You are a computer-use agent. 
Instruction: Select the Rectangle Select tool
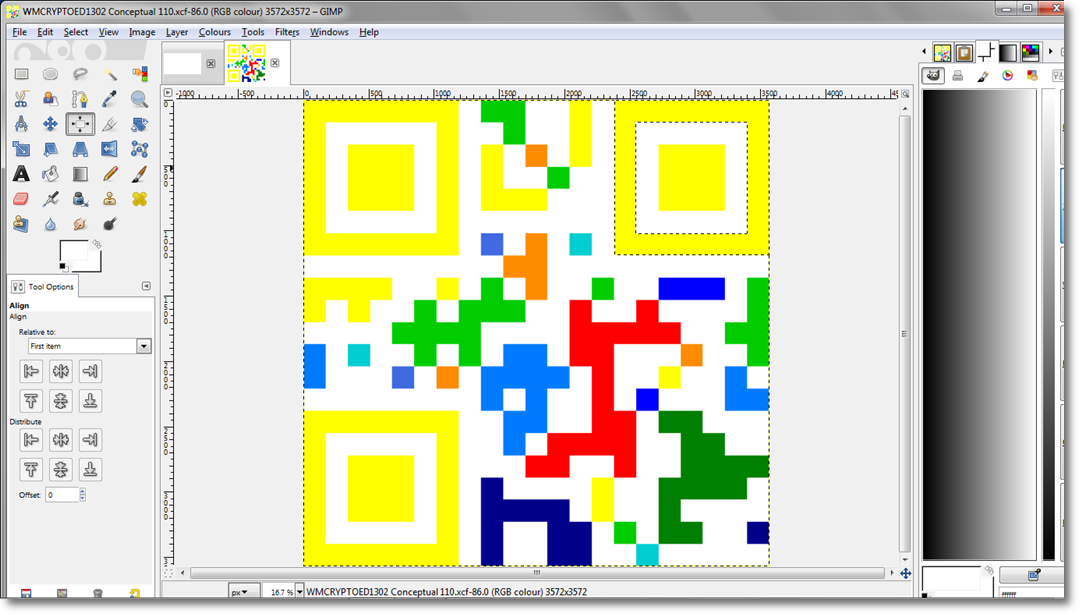pyautogui.click(x=21, y=74)
